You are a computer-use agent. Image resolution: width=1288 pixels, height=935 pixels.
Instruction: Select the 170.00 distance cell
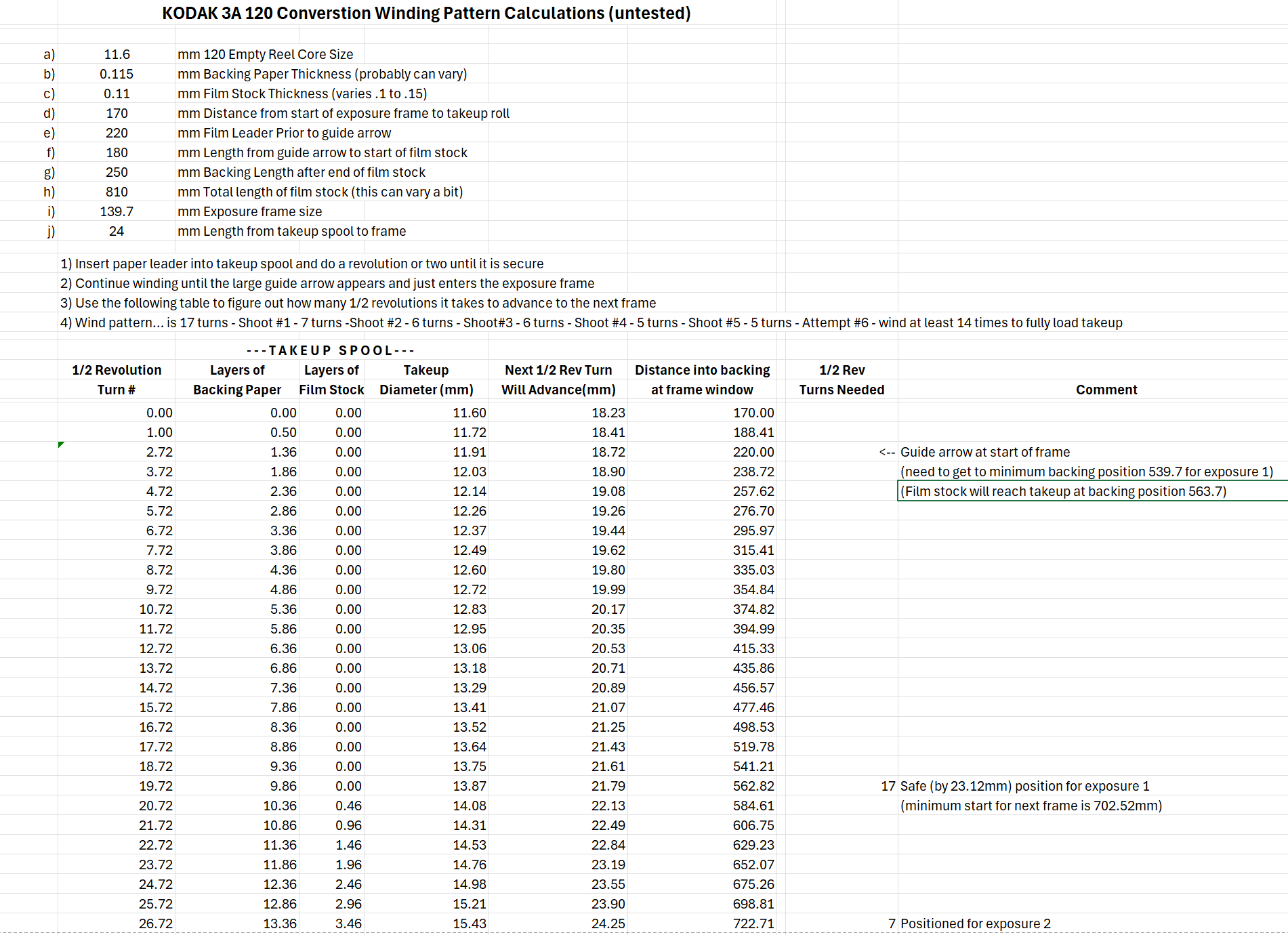click(x=753, y=413)
